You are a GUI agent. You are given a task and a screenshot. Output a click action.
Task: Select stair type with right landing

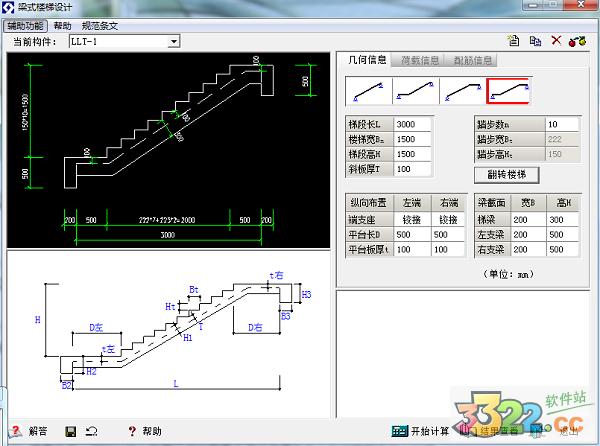coord(463,91)
